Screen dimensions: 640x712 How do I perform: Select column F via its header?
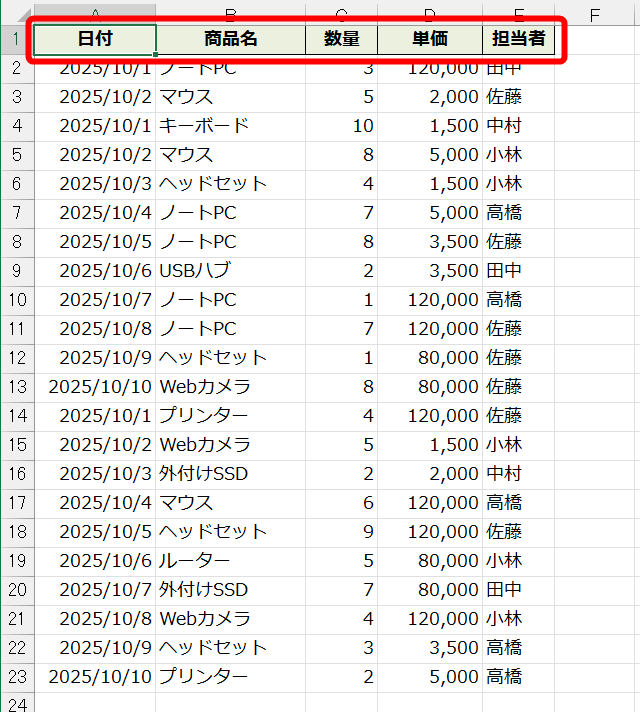tap(594, 15)
